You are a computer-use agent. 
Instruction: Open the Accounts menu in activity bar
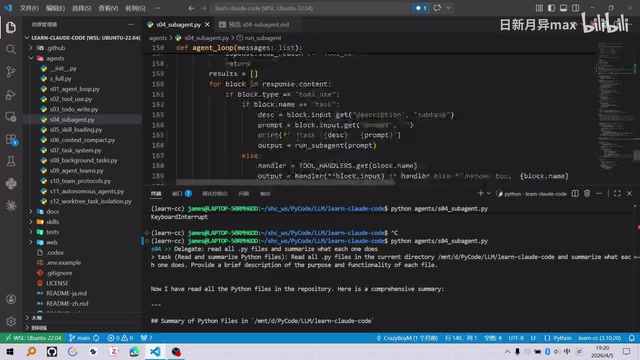click(x=11, y=299)
